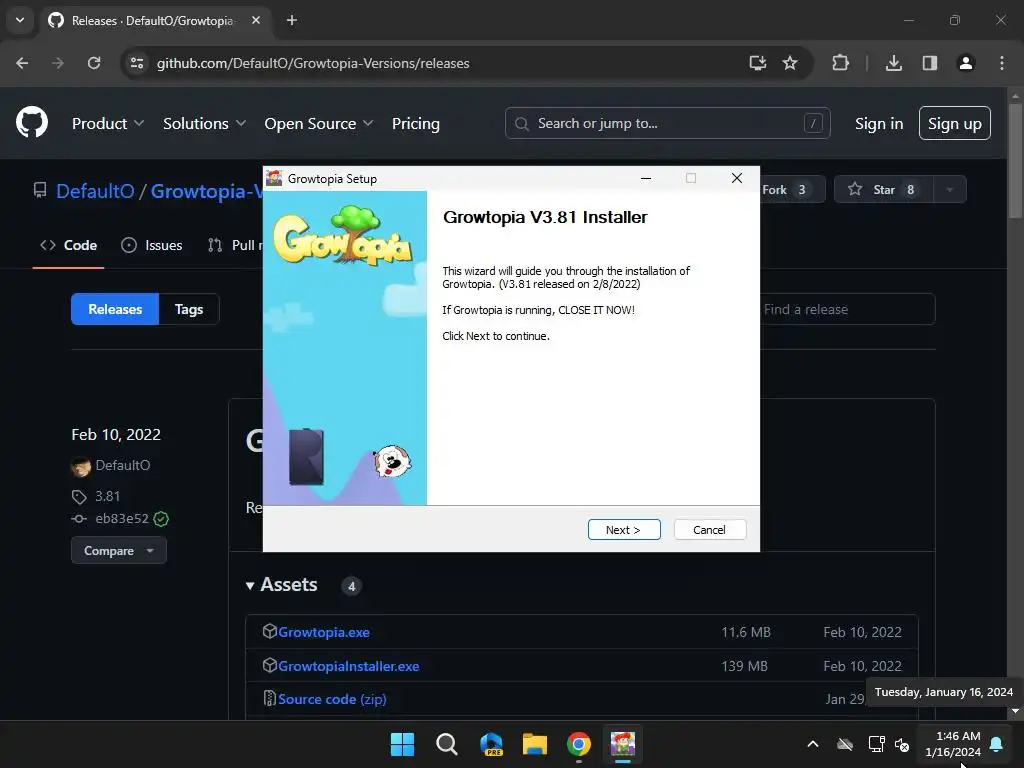
Task: Switch to the Code tab
Action: tap(69, 245)
